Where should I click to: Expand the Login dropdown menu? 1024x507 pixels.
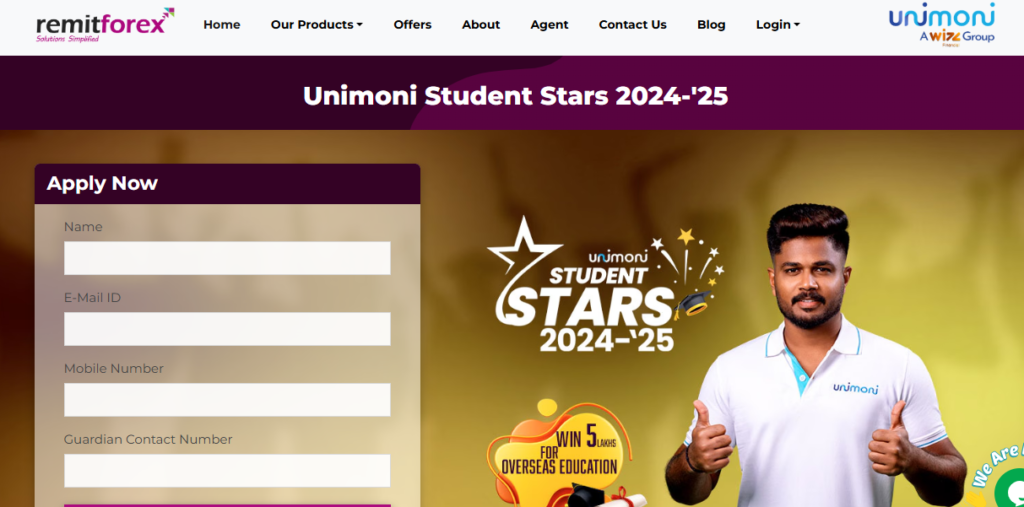(x=778, y=25)
